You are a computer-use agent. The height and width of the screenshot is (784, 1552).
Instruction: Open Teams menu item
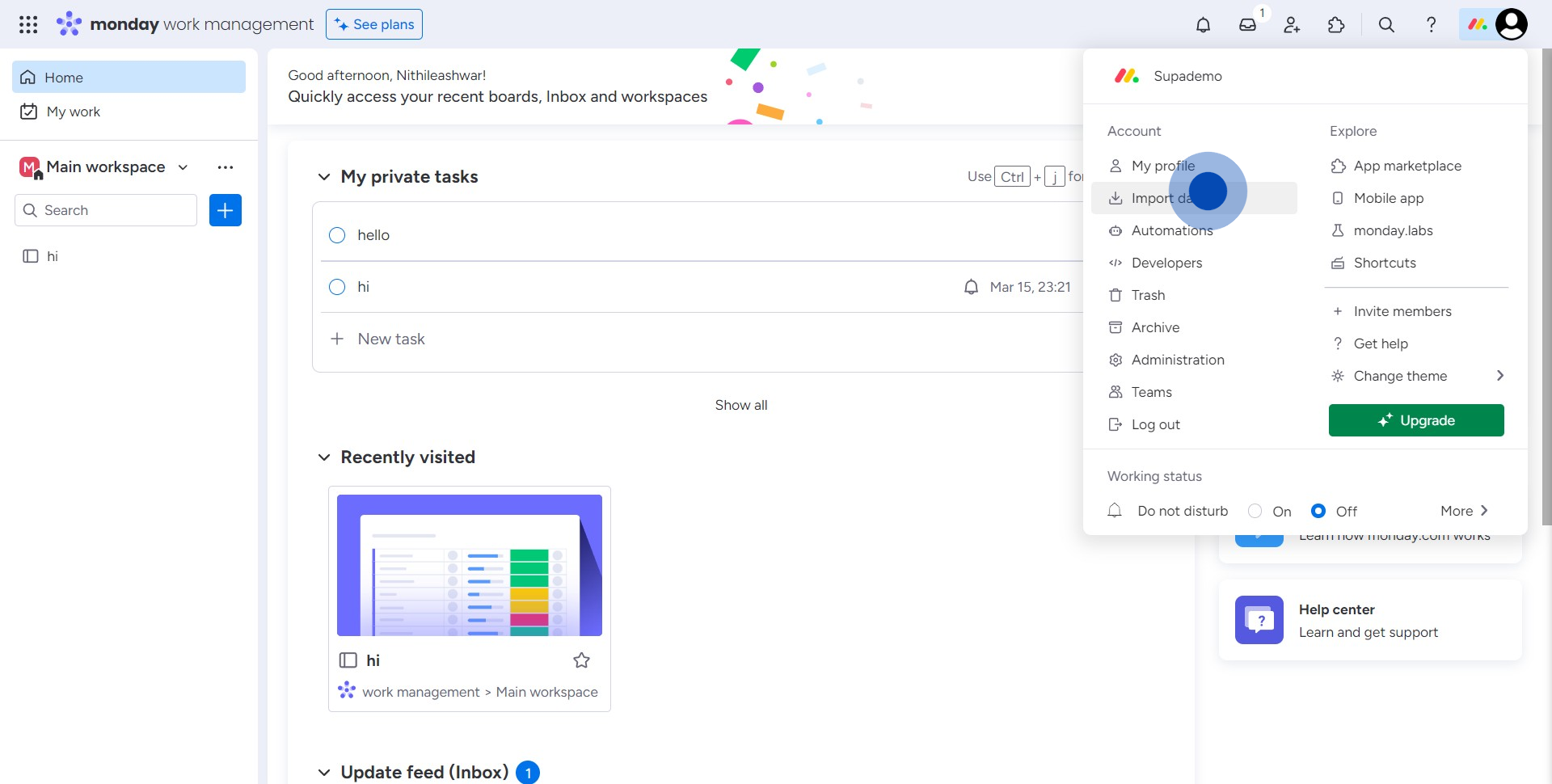pos(1194,392)
